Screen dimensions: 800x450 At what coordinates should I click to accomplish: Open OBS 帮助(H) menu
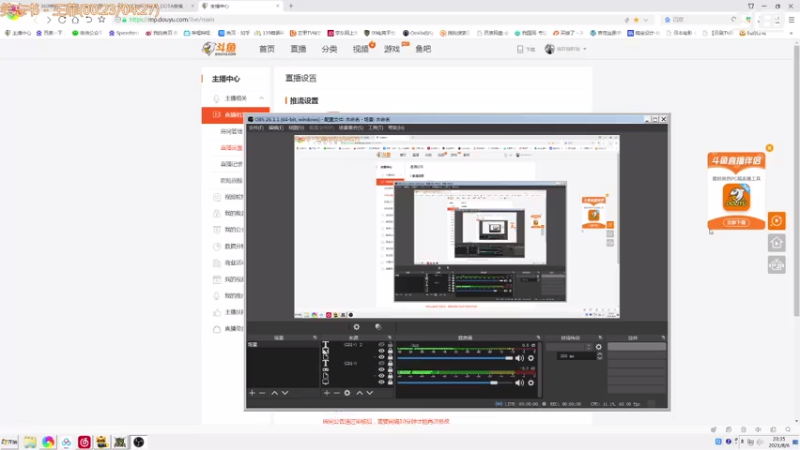point(396,128)
